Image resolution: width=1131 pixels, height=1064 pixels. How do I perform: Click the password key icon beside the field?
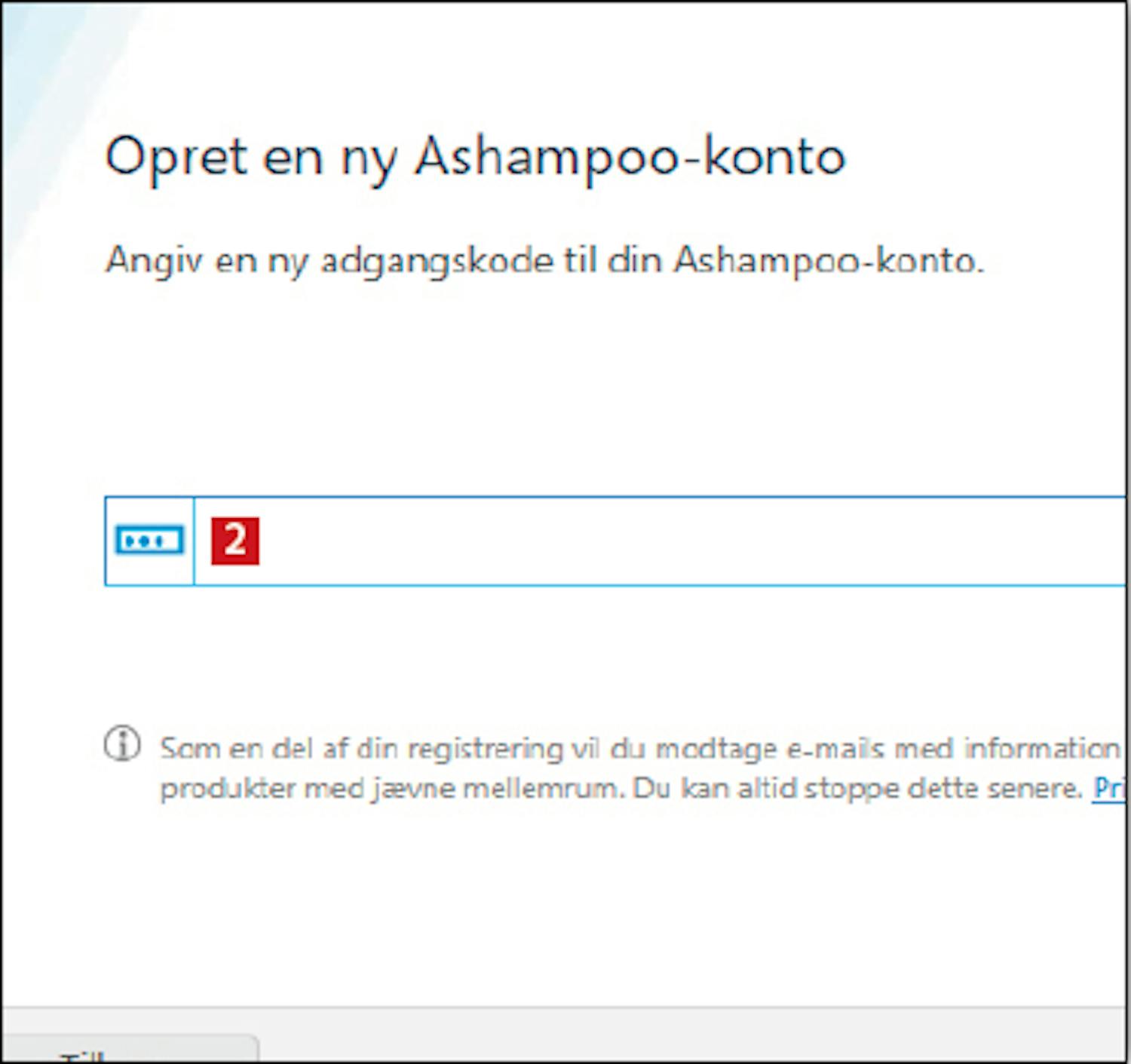click(149, 541)
